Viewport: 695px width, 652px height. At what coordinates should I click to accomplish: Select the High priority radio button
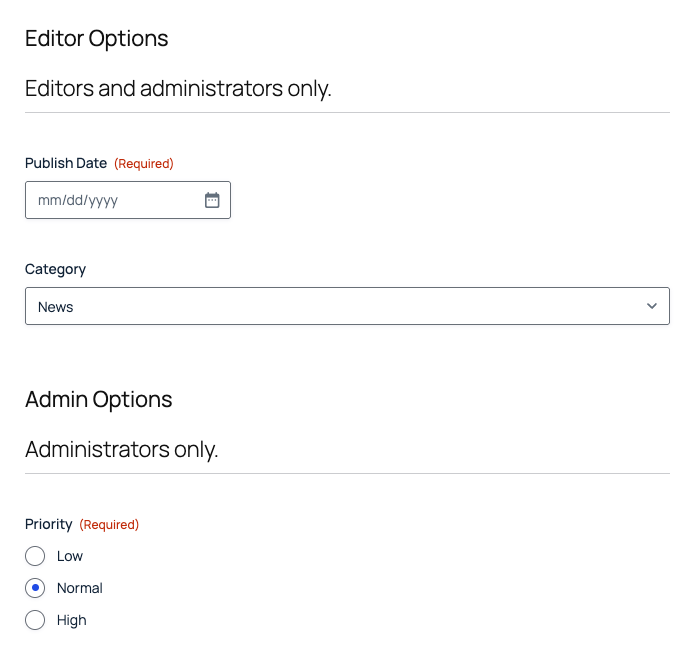point(35,620)
